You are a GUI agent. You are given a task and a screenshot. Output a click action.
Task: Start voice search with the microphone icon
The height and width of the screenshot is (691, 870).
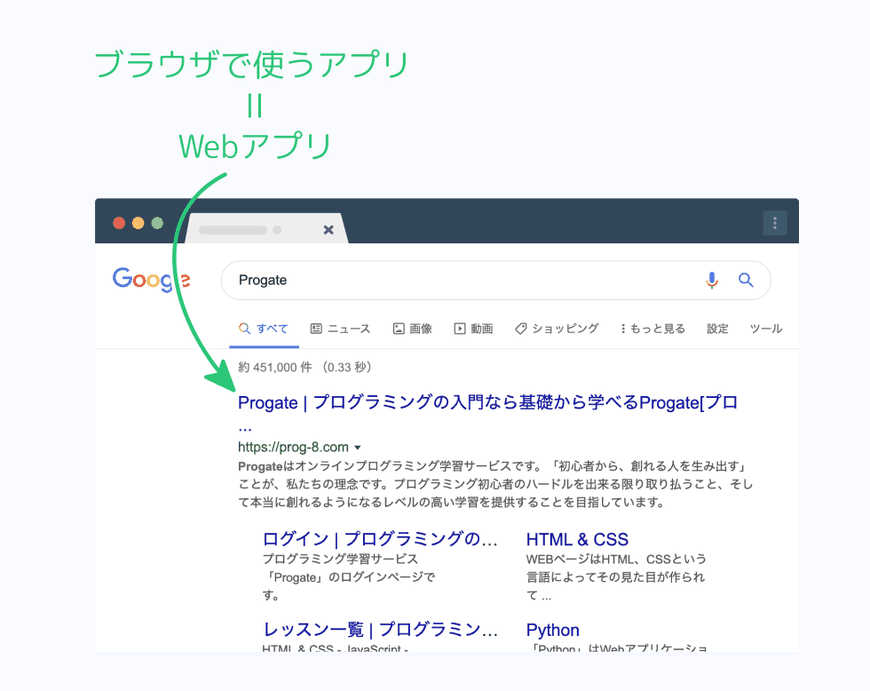tap(712, 280)
